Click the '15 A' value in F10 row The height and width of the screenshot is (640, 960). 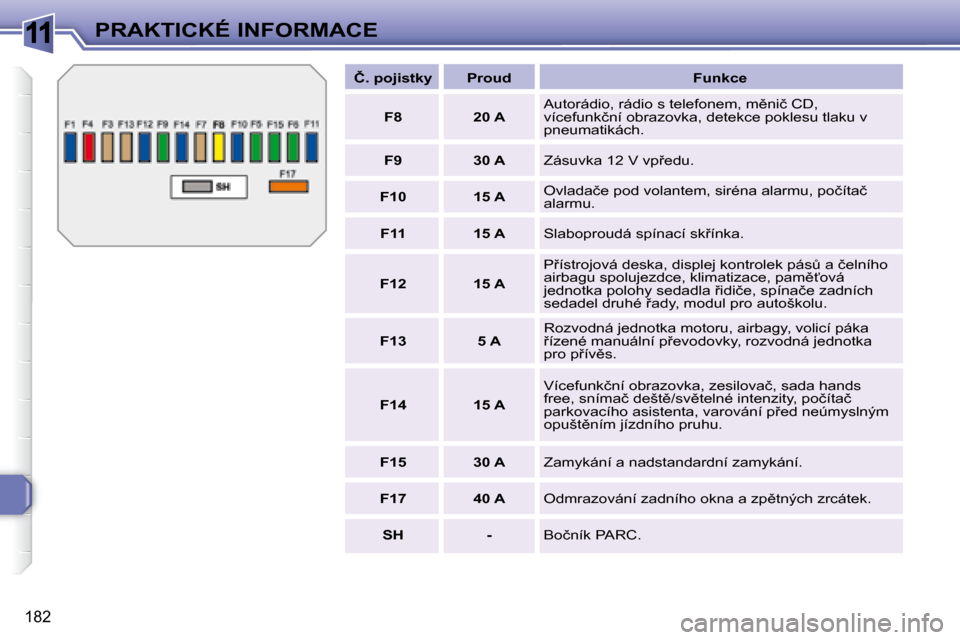click(x=489, y=197)
